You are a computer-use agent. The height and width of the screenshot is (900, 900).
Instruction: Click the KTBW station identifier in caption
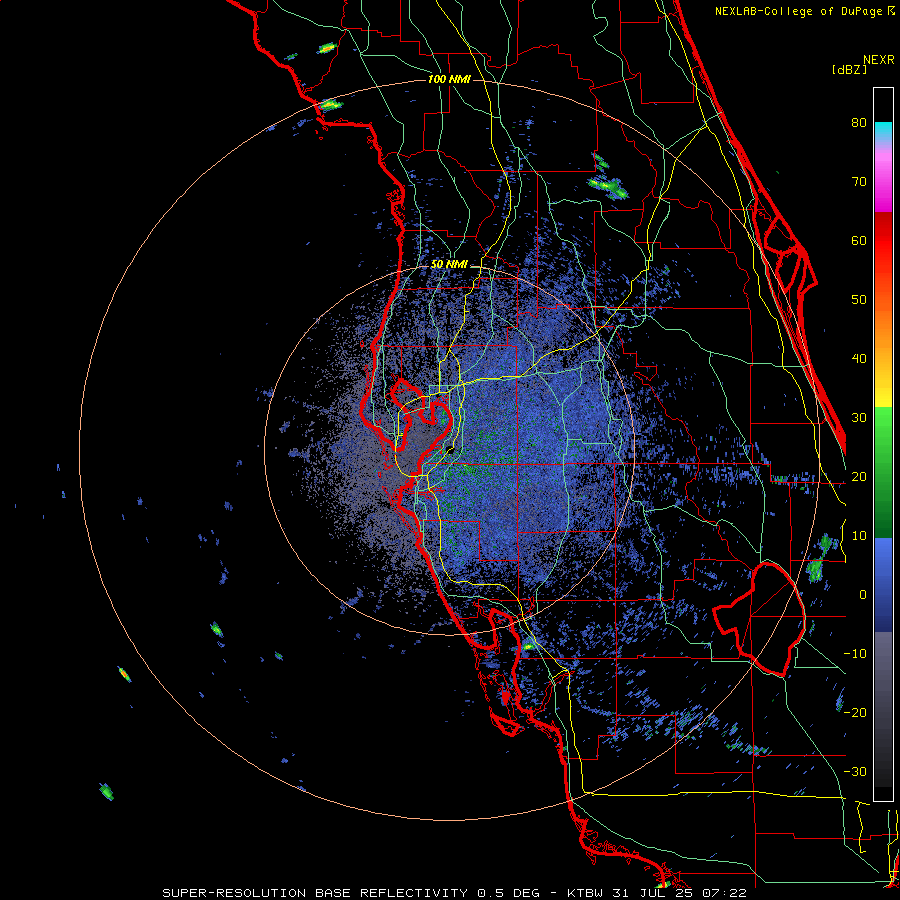click(x=584, y=893)
